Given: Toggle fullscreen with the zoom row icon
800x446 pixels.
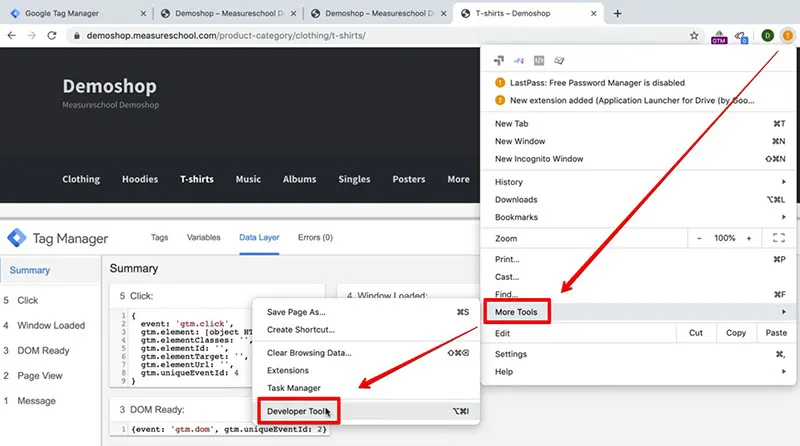Looking at the screenshot, I should click(779, 238).
